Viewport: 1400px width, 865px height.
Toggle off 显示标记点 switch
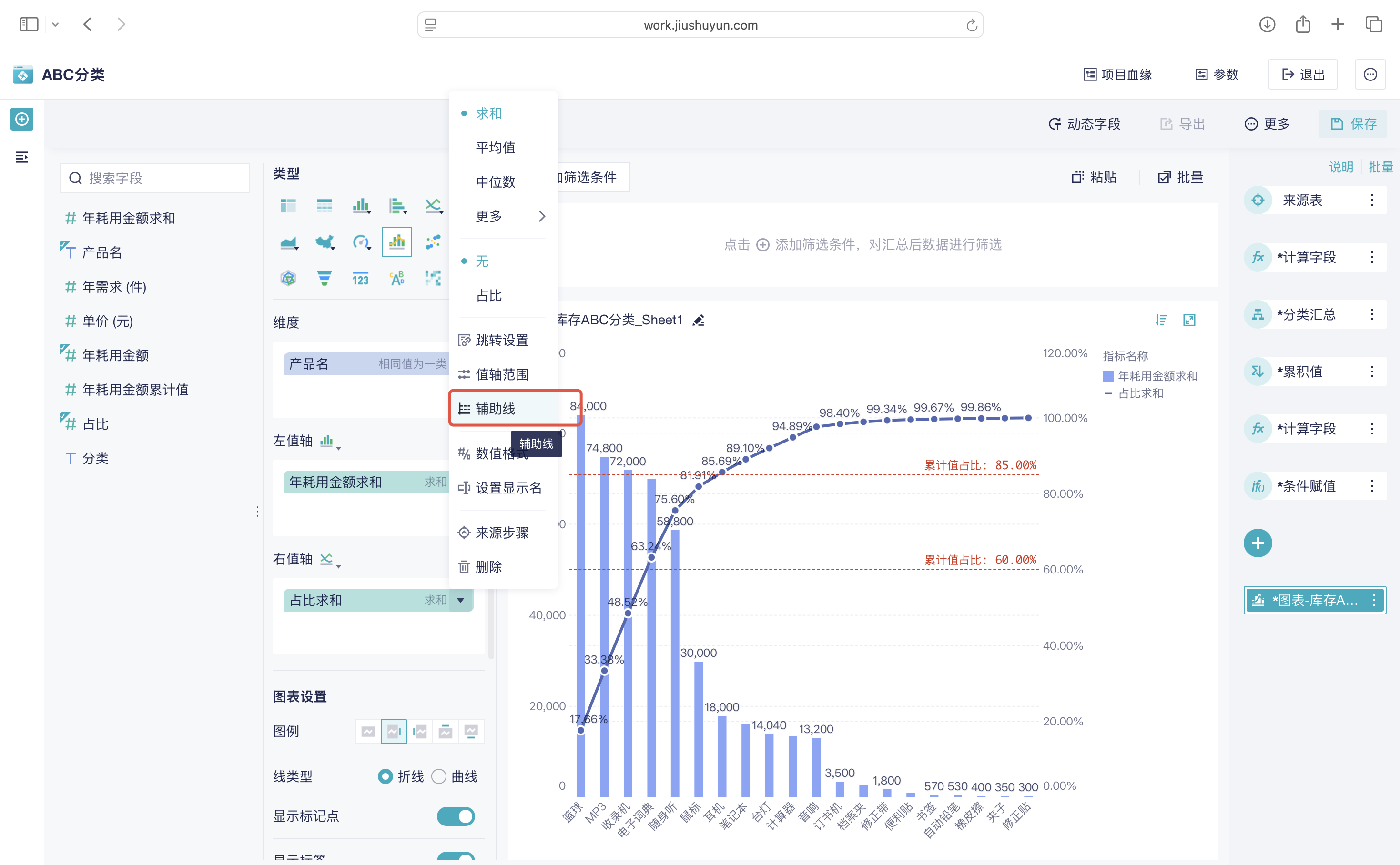click(456, 816)
